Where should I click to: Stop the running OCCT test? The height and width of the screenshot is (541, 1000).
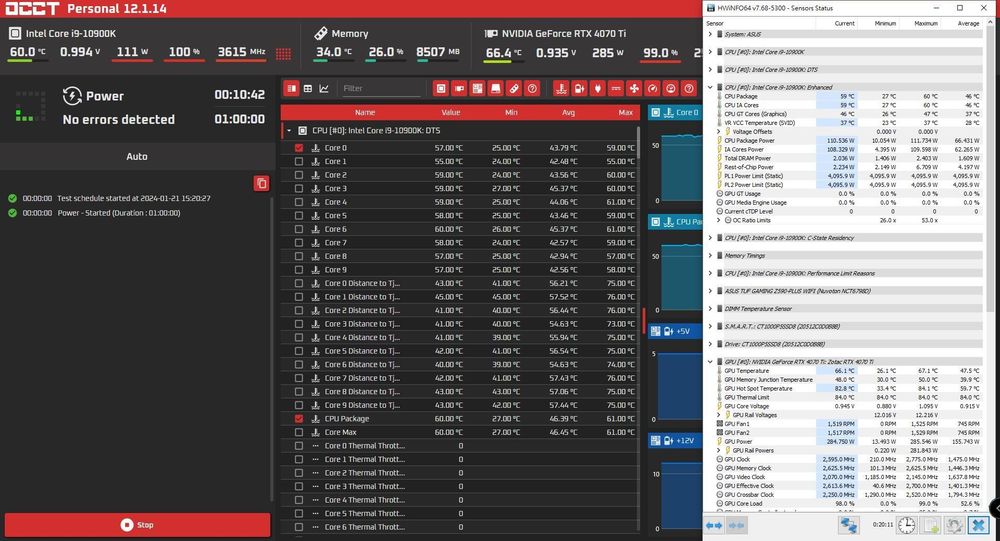coord(137,524)
